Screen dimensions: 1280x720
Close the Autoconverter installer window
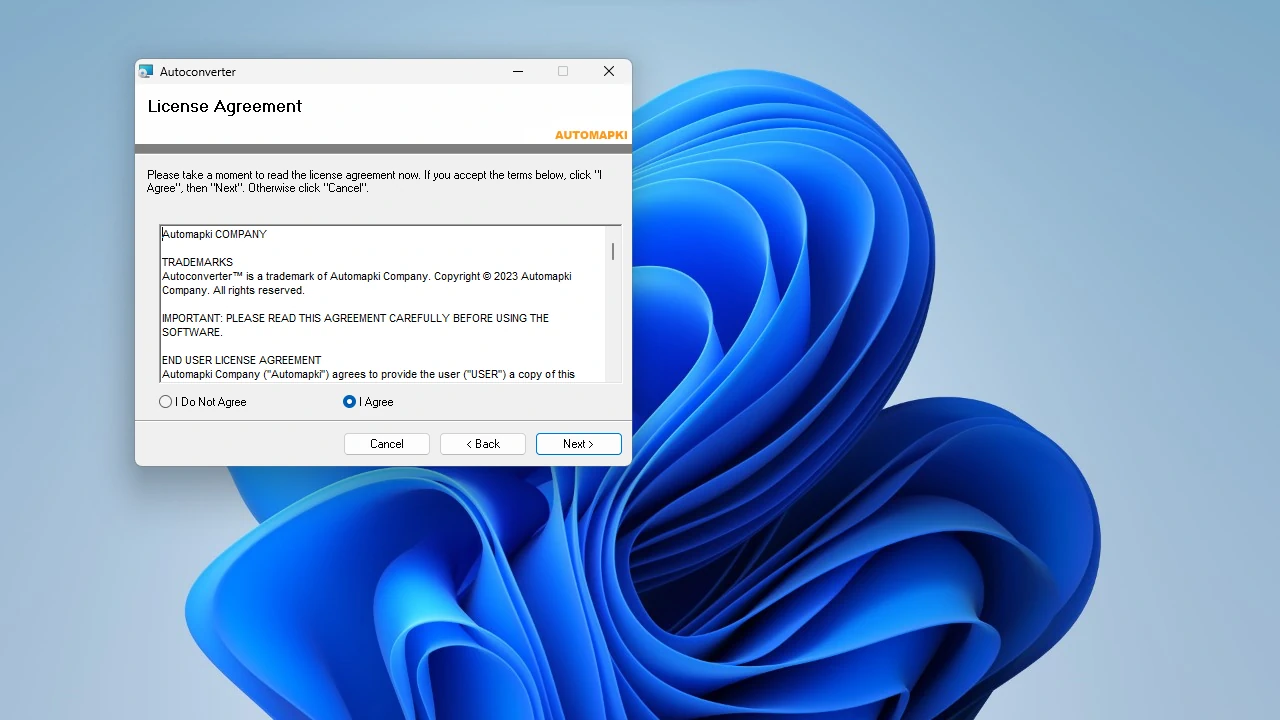click(x=609, y=72)
